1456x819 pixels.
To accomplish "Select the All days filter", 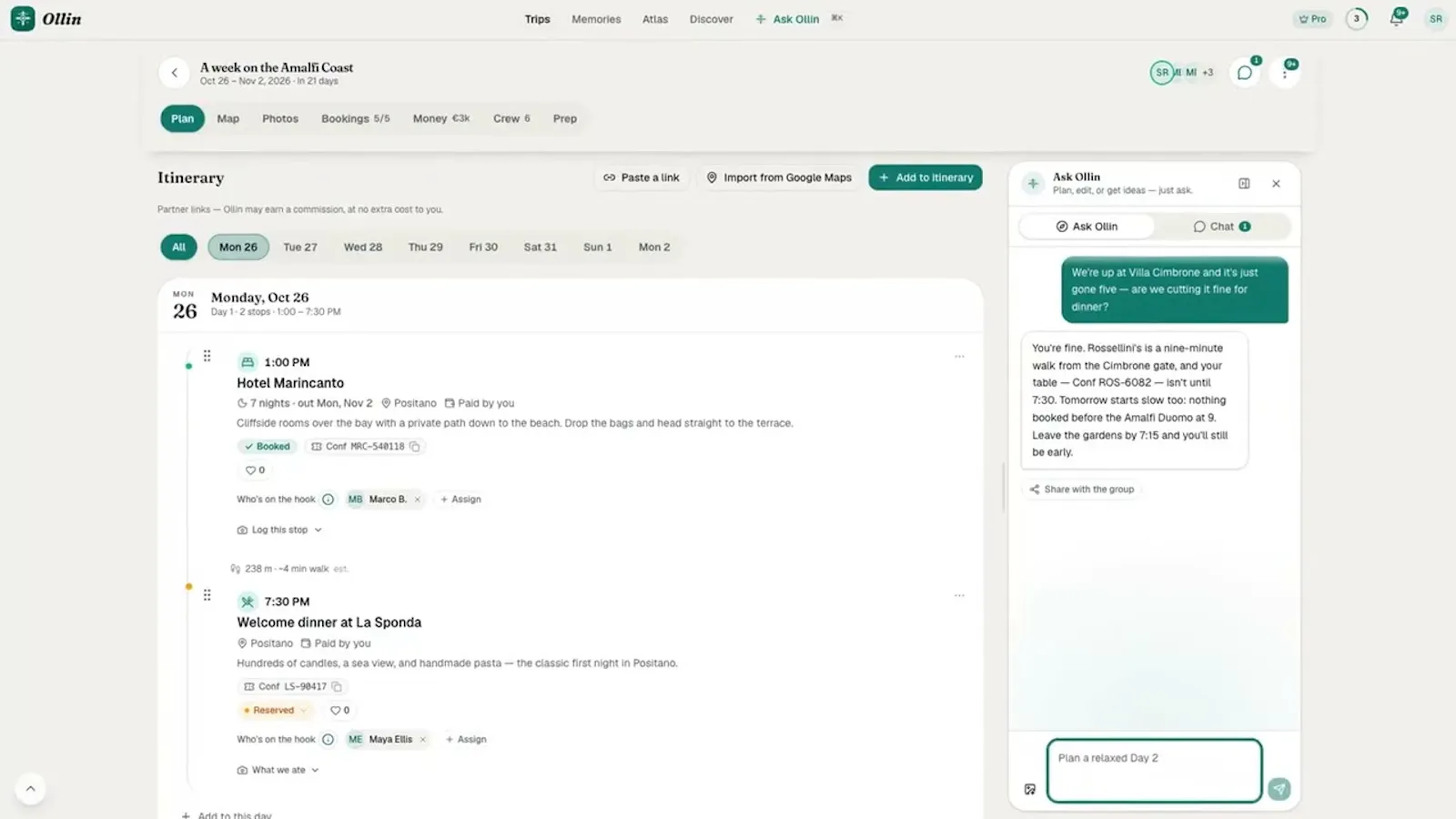I will (178, 247).
